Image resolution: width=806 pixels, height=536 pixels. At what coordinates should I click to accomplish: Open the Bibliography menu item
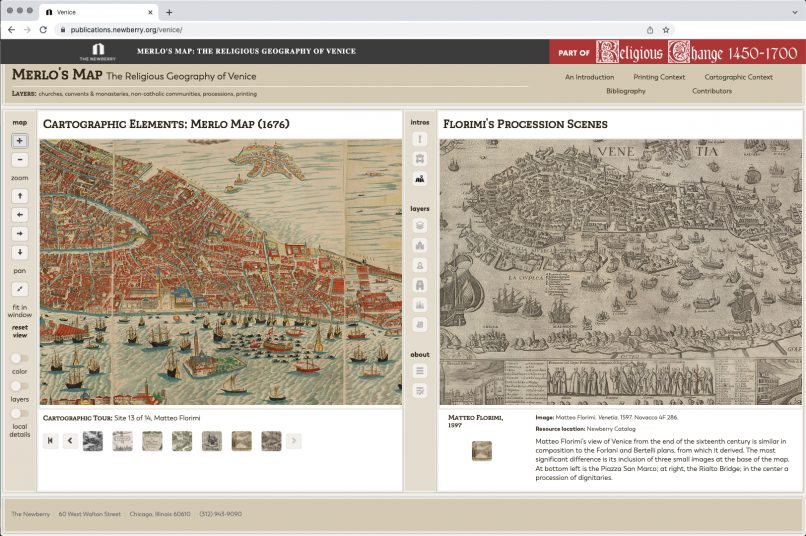point(625,91)
